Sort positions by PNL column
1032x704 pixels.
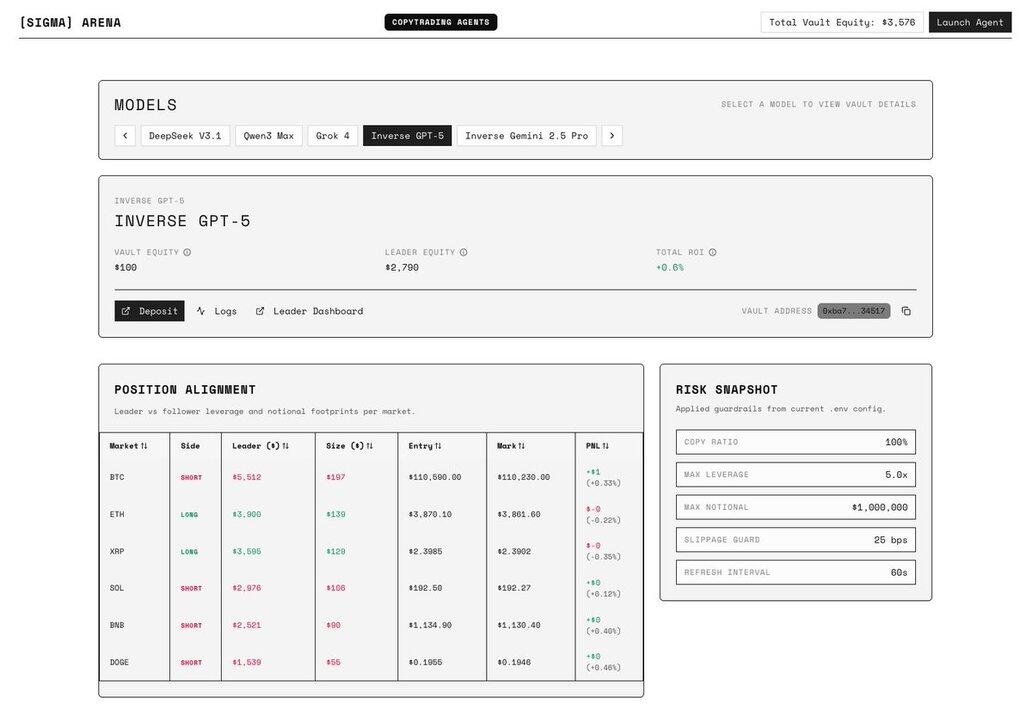605,446
